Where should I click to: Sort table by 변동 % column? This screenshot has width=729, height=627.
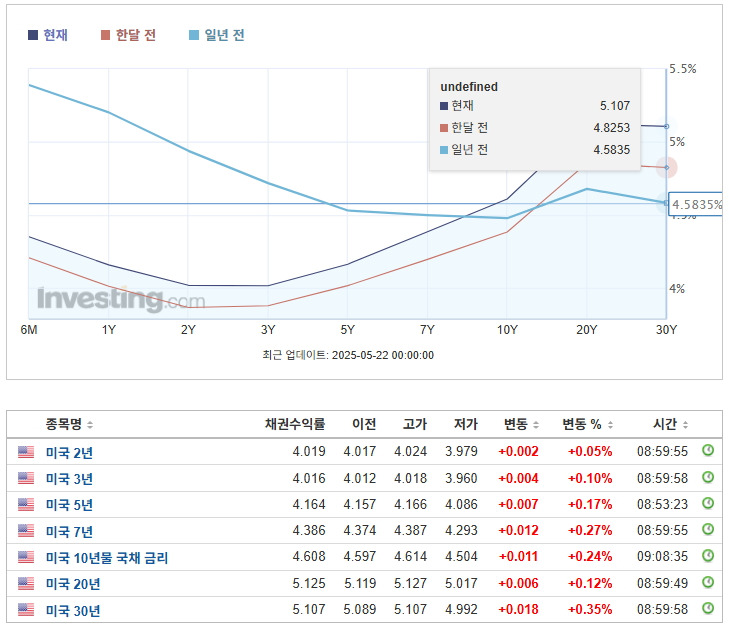(x=588, y=424)
